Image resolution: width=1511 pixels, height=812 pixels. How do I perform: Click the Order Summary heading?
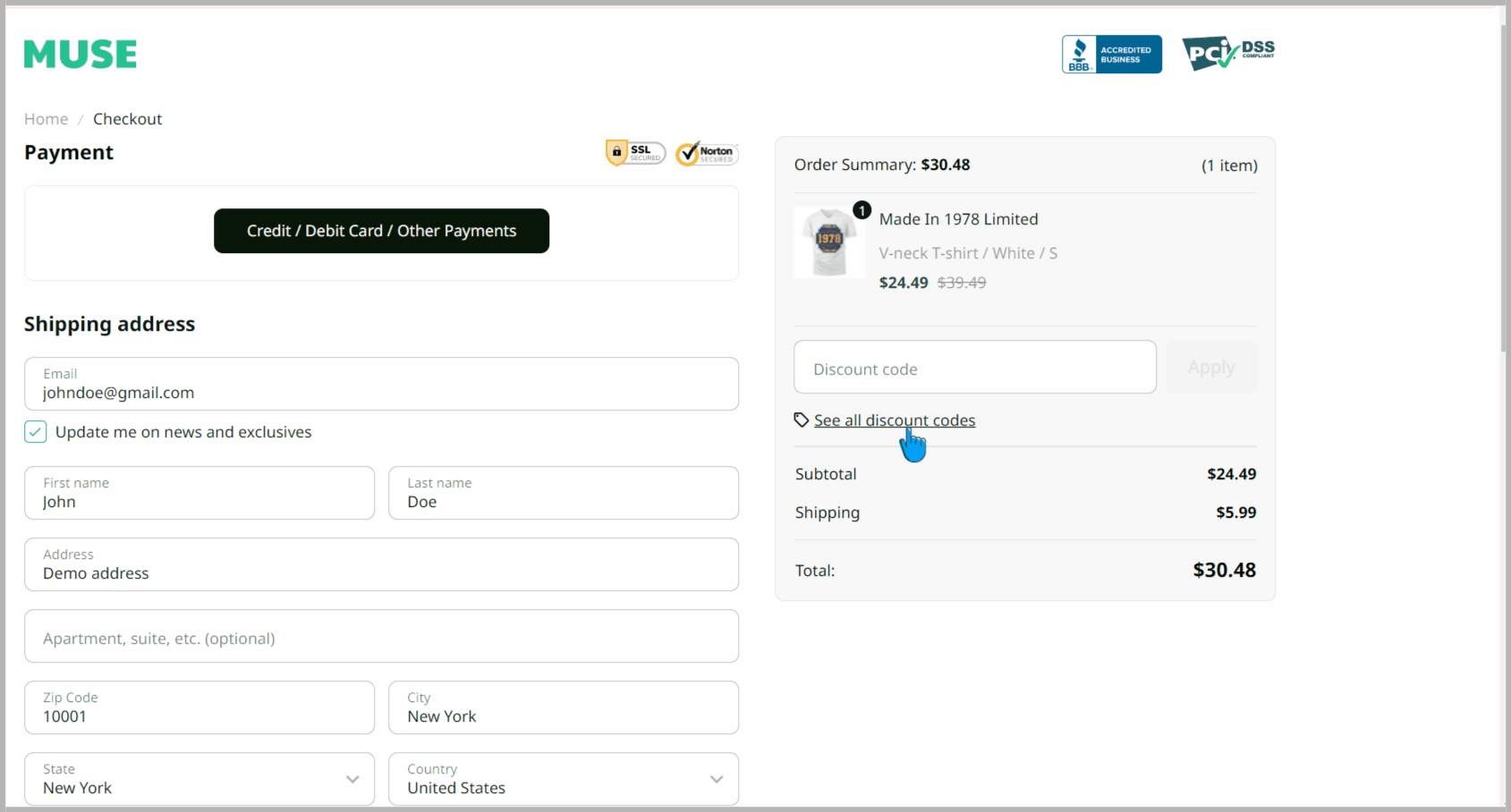tap(882, 165)
